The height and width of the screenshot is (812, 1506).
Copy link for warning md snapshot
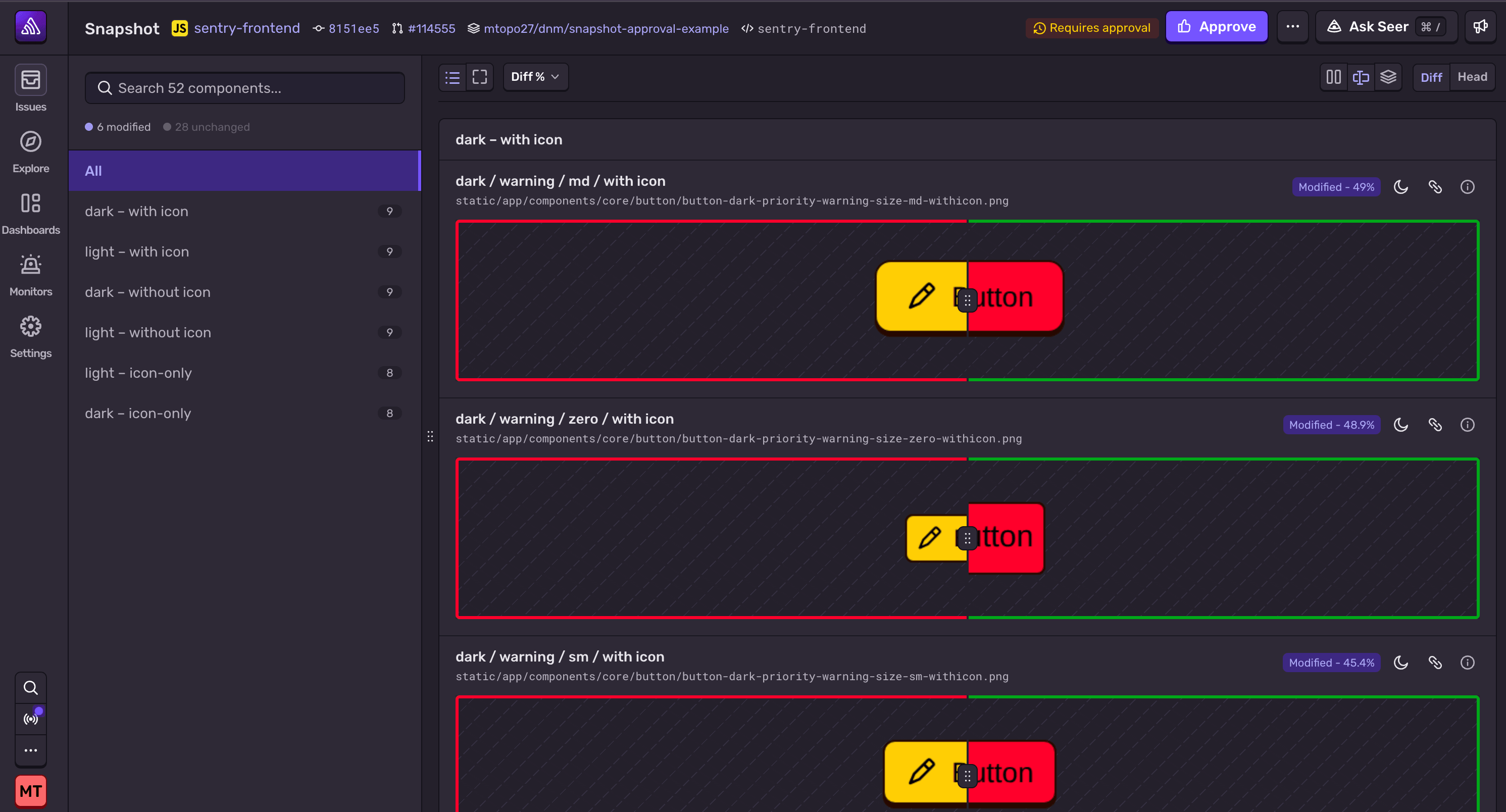(x=1435, y=187)
